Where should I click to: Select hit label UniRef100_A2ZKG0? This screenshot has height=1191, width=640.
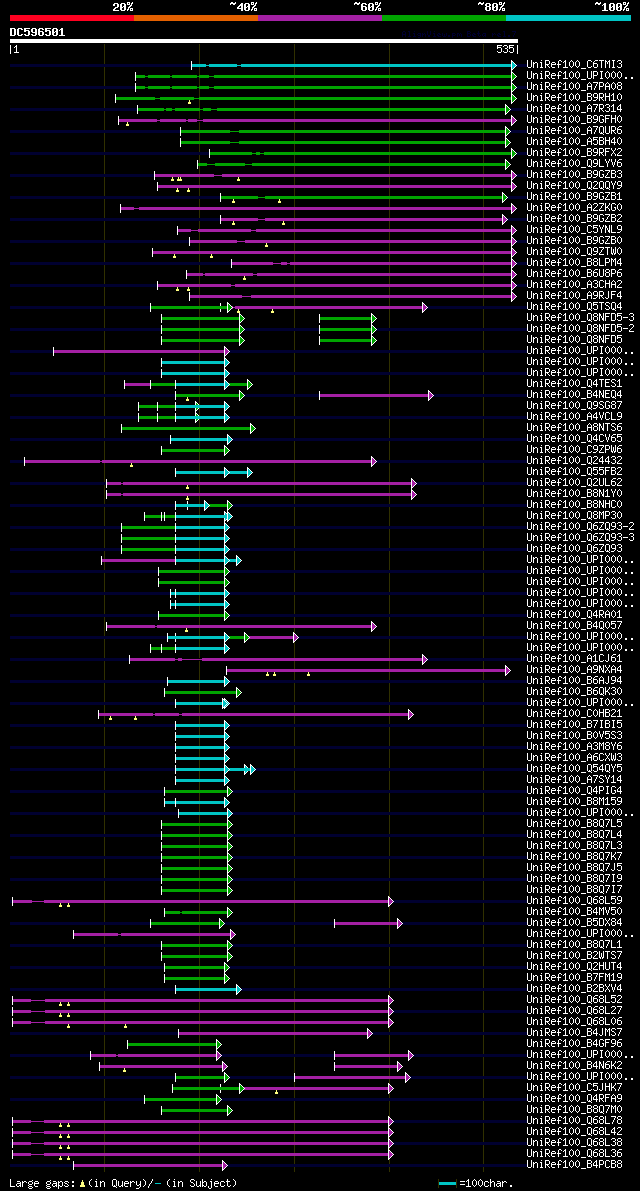[574, 207]
